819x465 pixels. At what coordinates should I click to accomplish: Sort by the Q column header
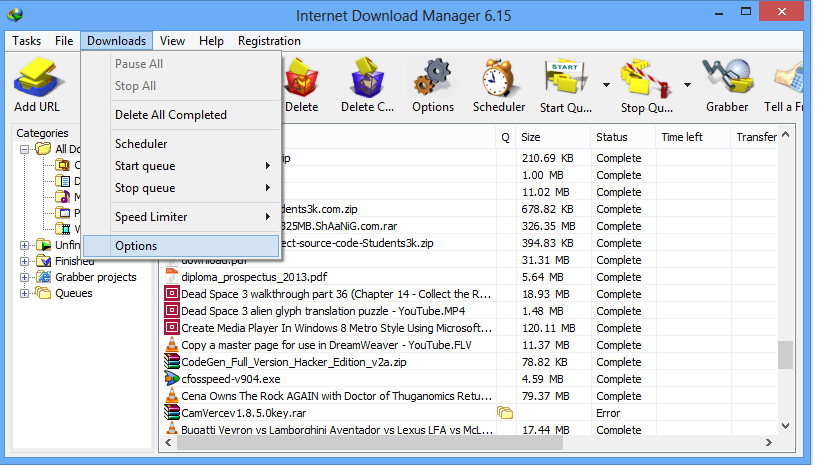505,137
